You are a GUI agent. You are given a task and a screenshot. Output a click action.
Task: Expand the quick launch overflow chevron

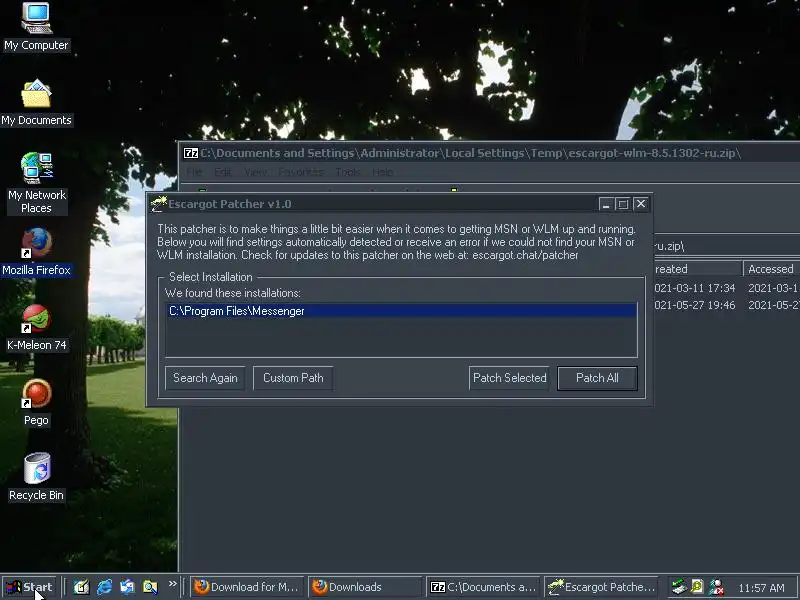[x=172, y=583]
